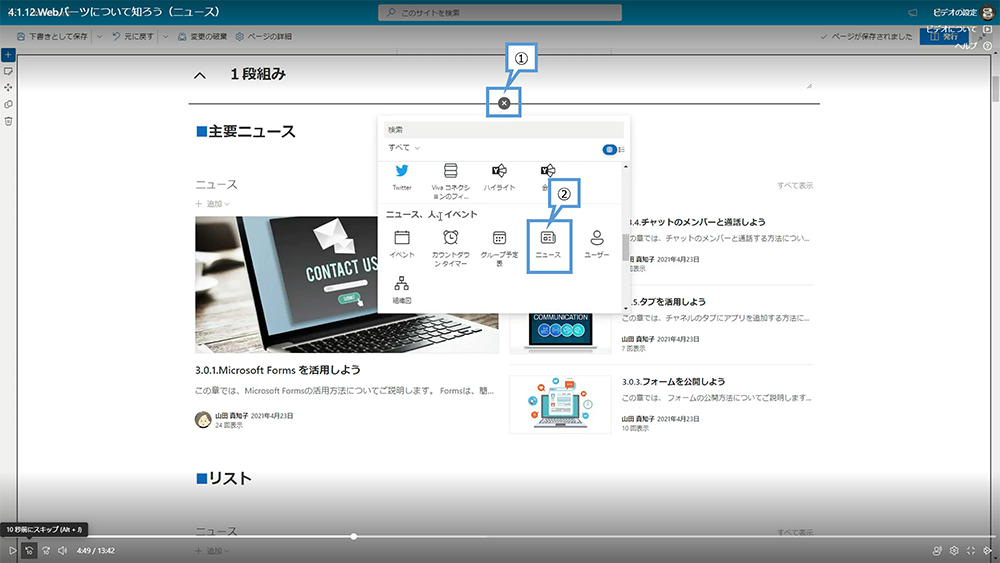
Task: Collapse the 1段組み section chevron
Action: coord(200,75)
